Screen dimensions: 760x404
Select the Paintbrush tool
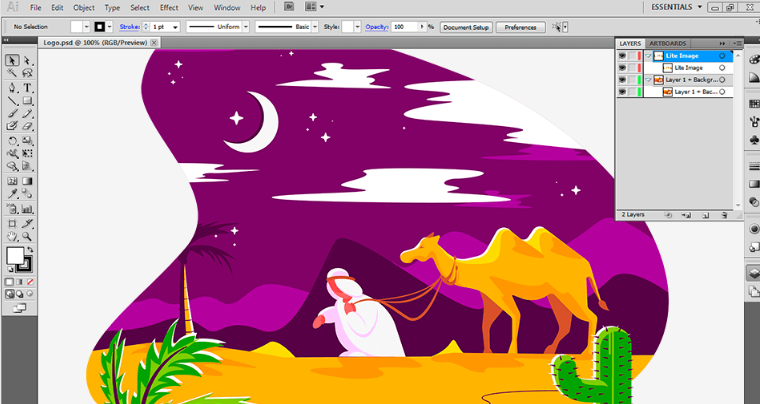coord(12,113)
